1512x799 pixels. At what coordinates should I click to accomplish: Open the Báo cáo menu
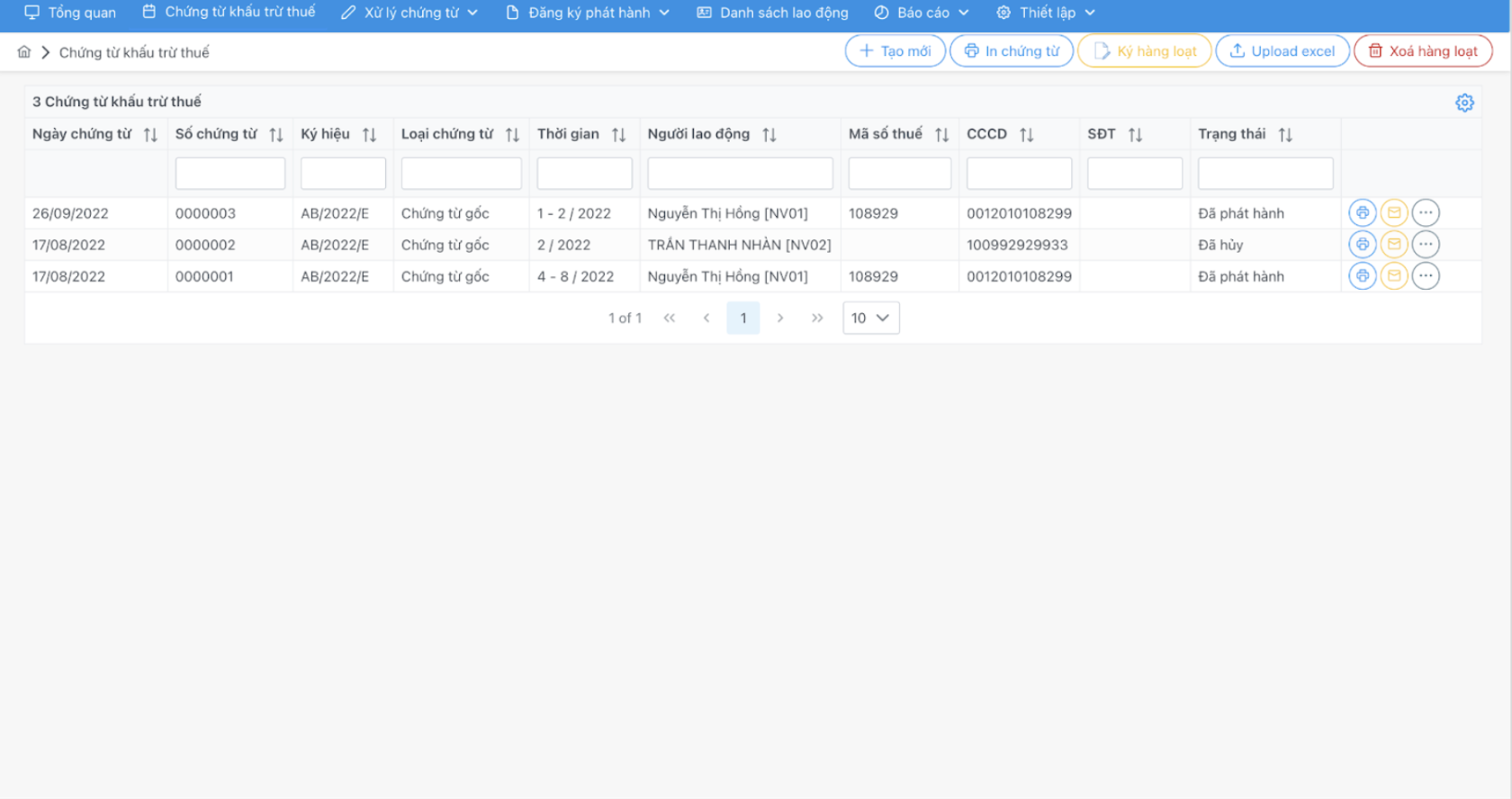922,13
